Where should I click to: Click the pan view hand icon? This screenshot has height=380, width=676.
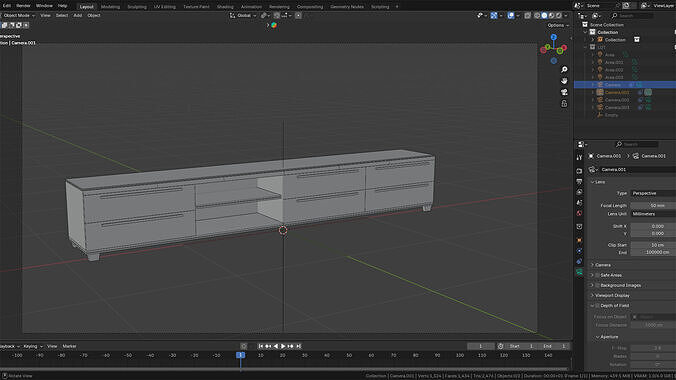click(x=564, y=81)
